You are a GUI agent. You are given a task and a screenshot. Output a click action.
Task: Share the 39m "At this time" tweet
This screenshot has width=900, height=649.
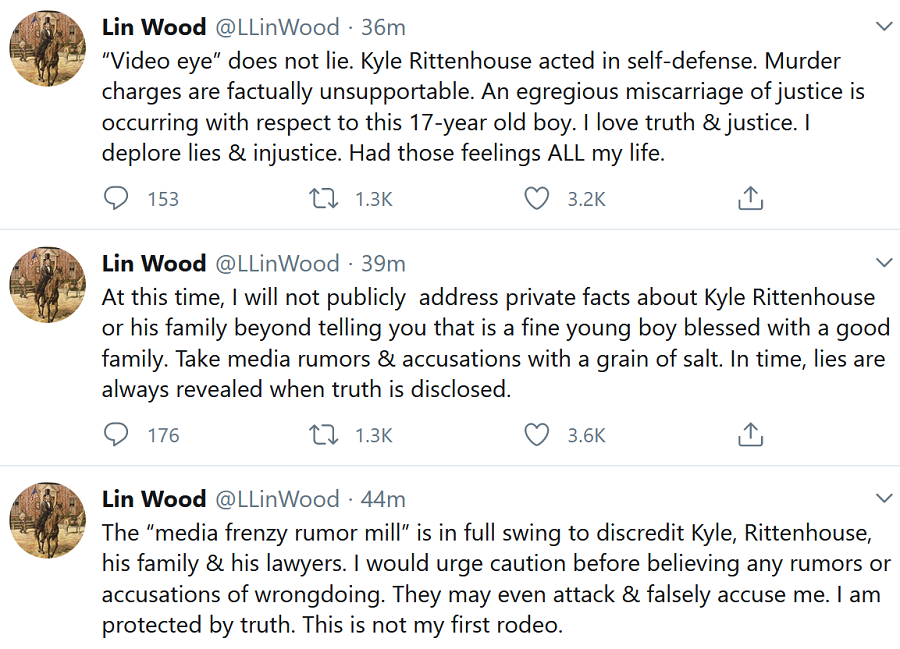pyautogui.click(x=750, y=434)
